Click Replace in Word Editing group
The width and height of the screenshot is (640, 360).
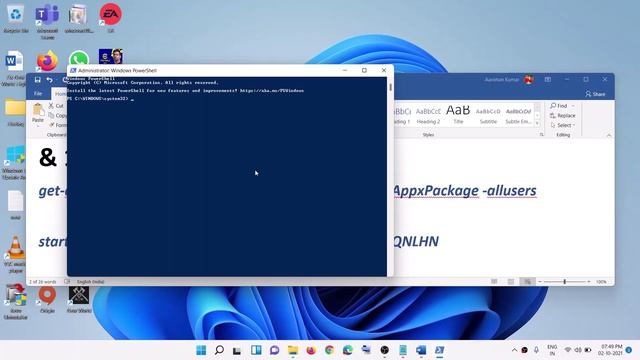pyautogui.click(x=562, y=116)
